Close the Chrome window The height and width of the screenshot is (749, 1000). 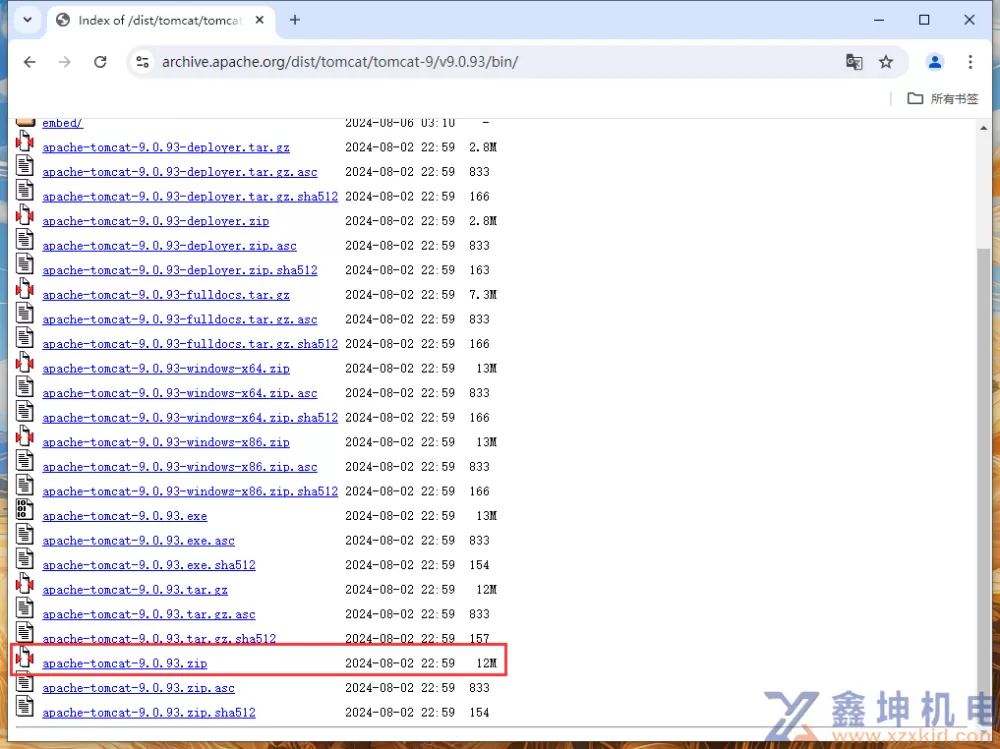click(969, 20)
